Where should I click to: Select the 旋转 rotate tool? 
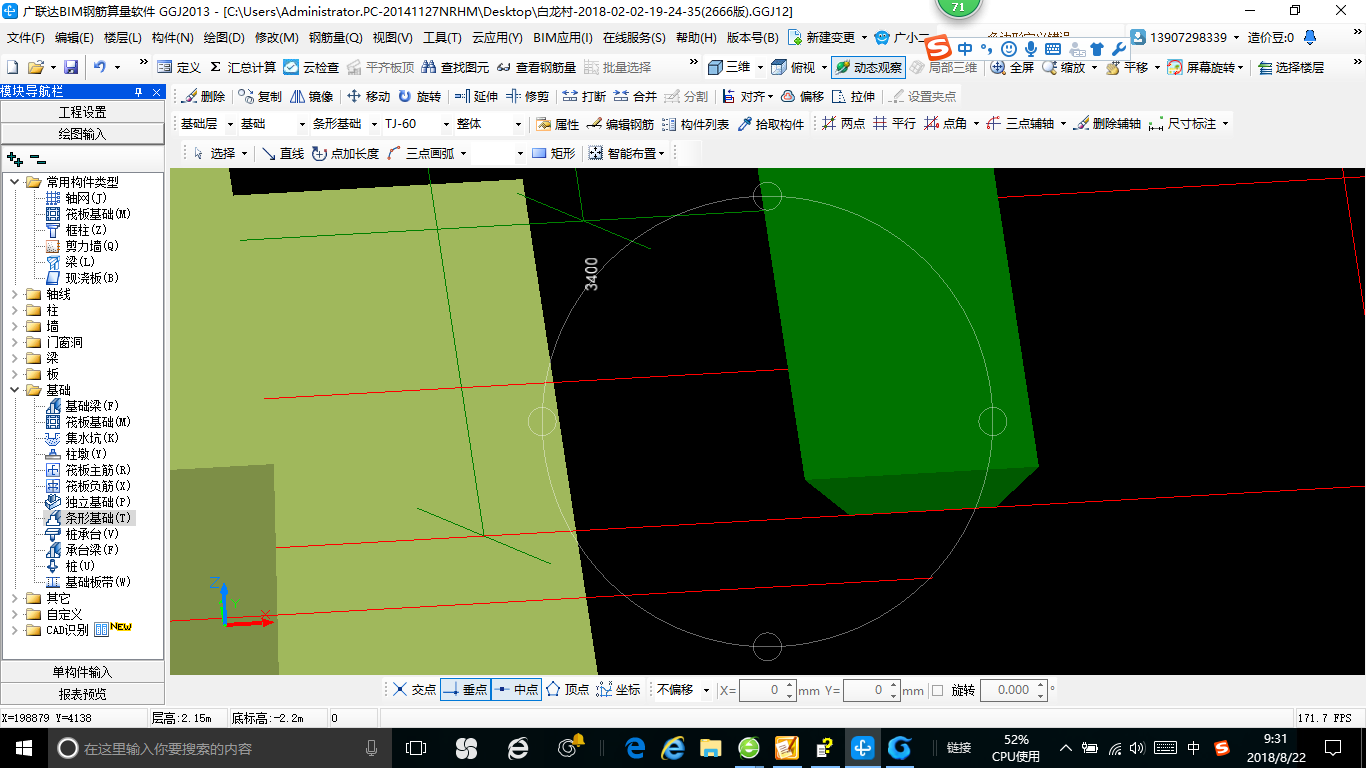click(x=419, y=96)
